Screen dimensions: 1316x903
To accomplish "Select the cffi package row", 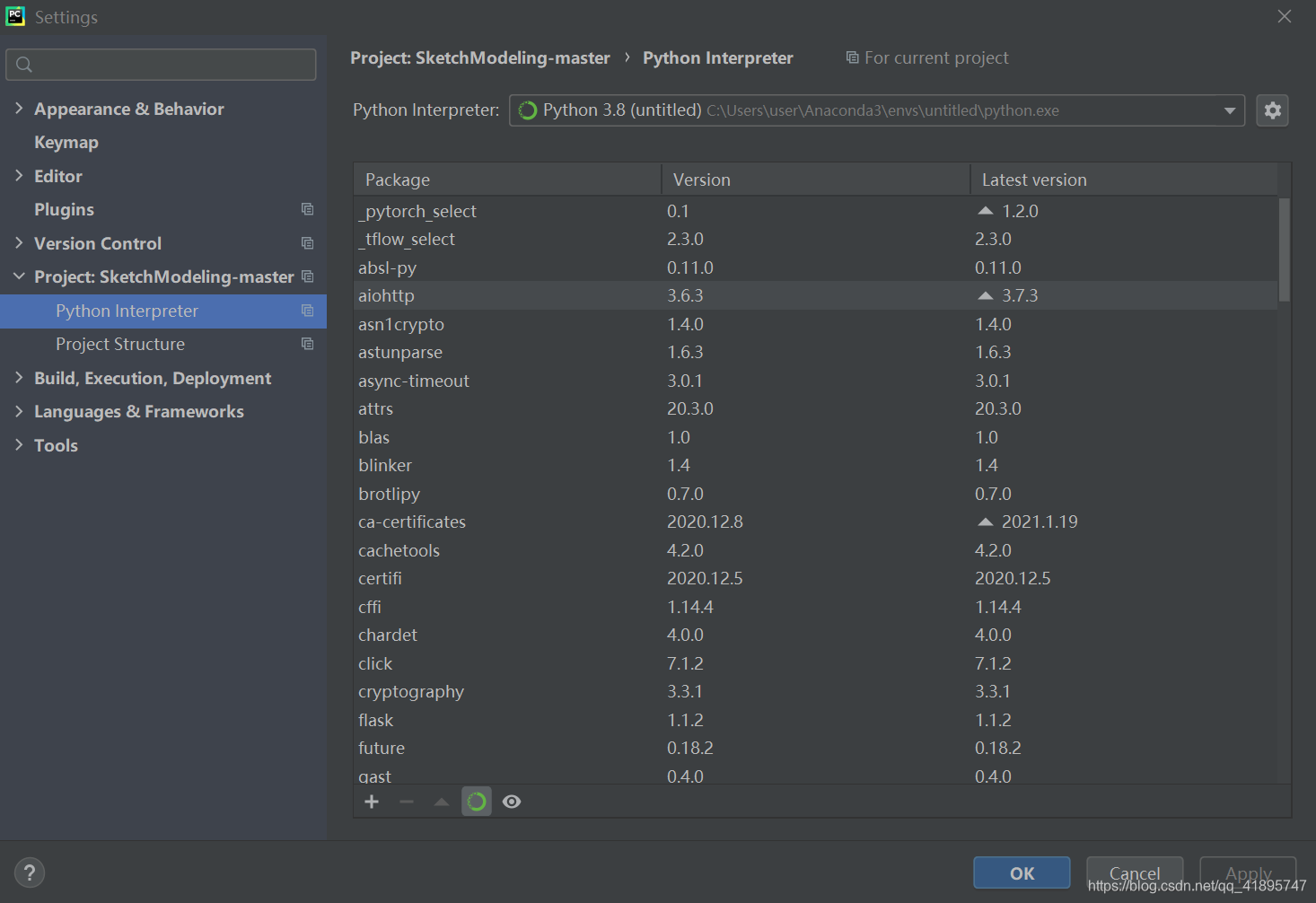I will [x=816, y=607].
